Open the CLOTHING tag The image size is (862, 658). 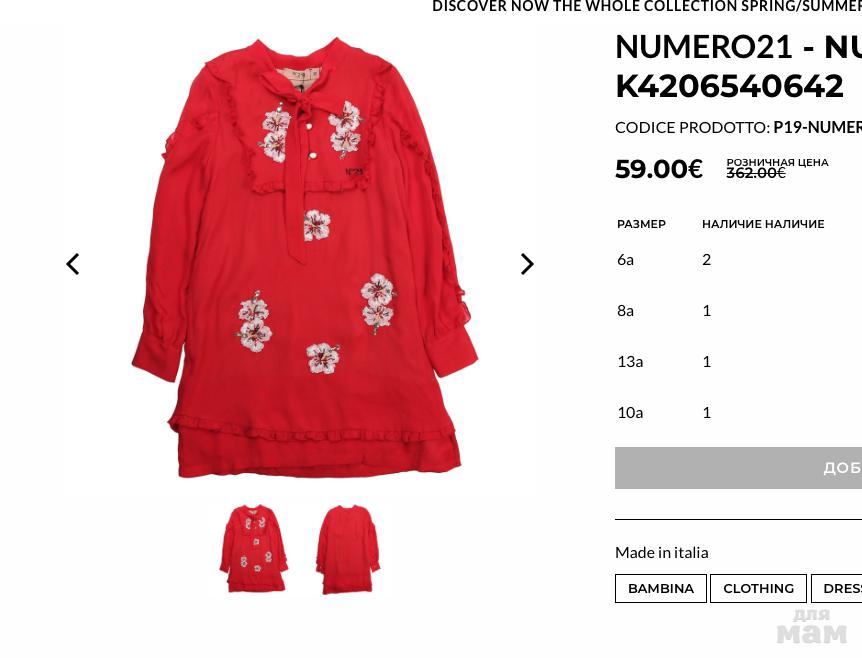click(758, 588)
